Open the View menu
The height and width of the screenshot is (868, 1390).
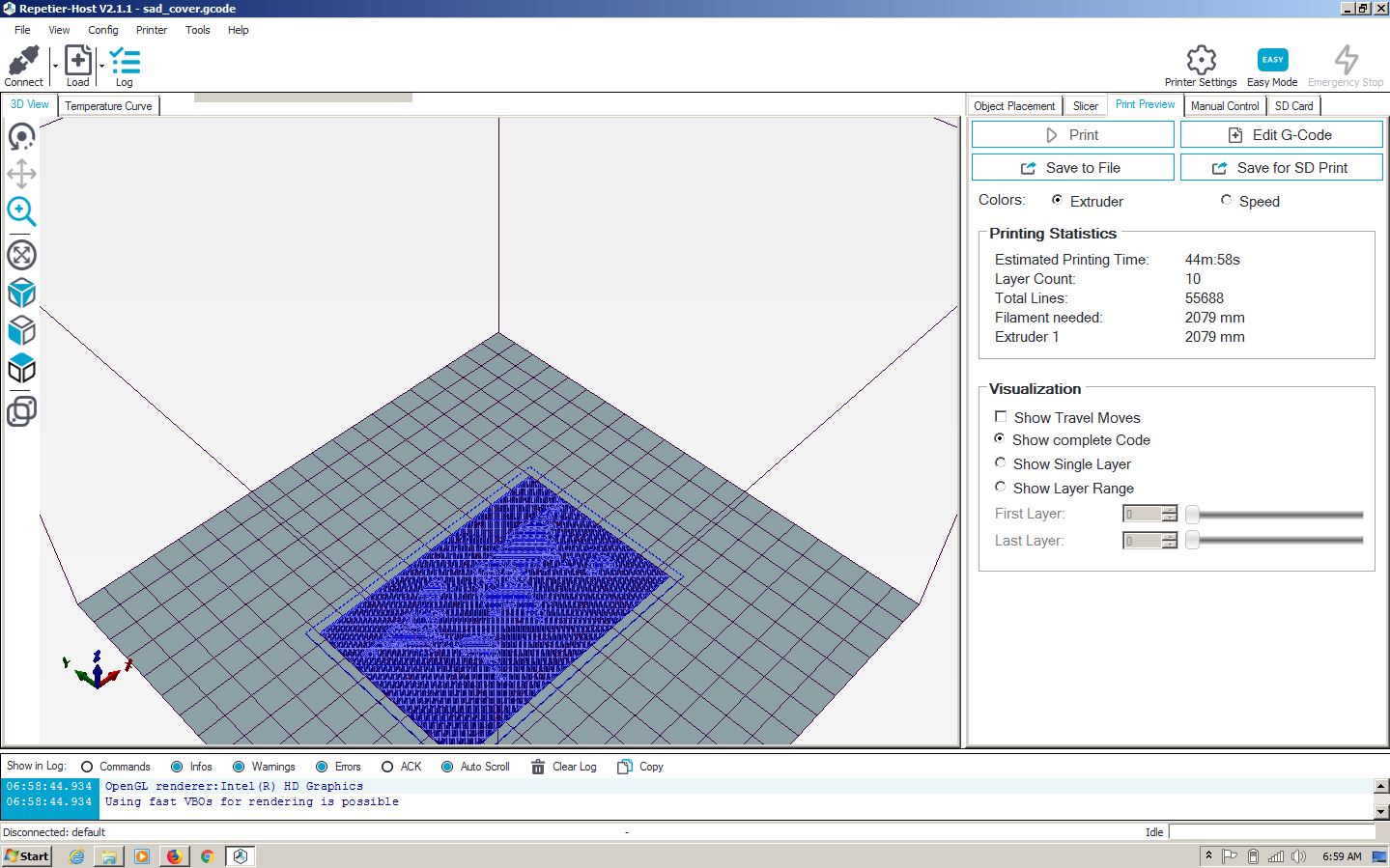point(59,30)
